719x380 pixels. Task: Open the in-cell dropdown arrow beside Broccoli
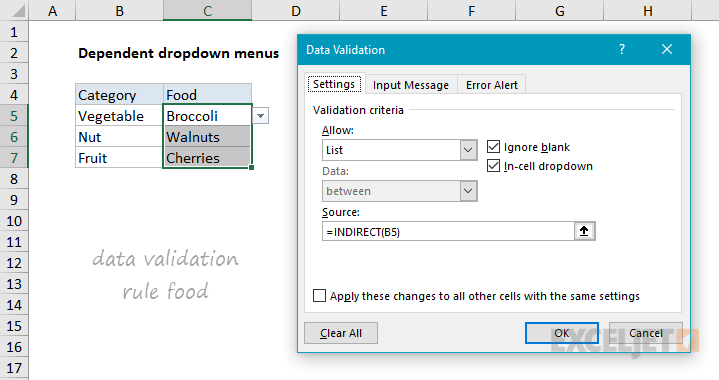(260, 116)
